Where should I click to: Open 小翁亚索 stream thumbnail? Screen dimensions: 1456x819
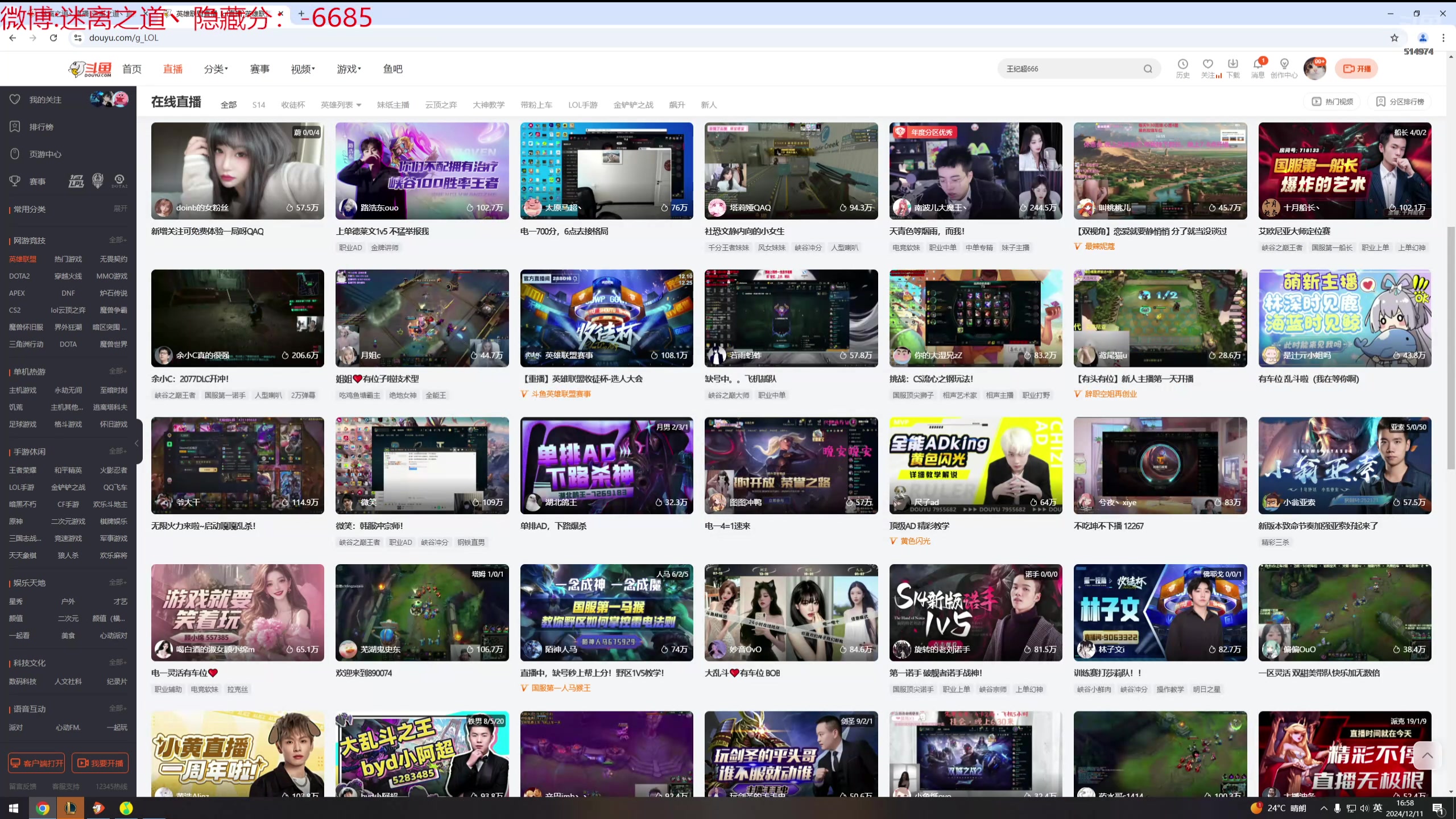[1345, 465]
